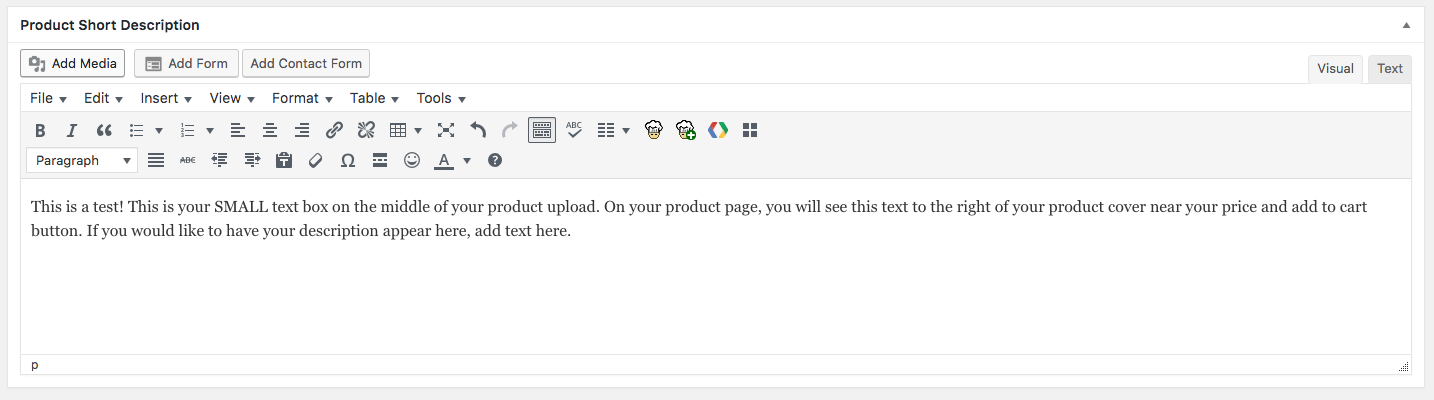
Task: Expand text color picker arrow
Action: click(467, 160)
